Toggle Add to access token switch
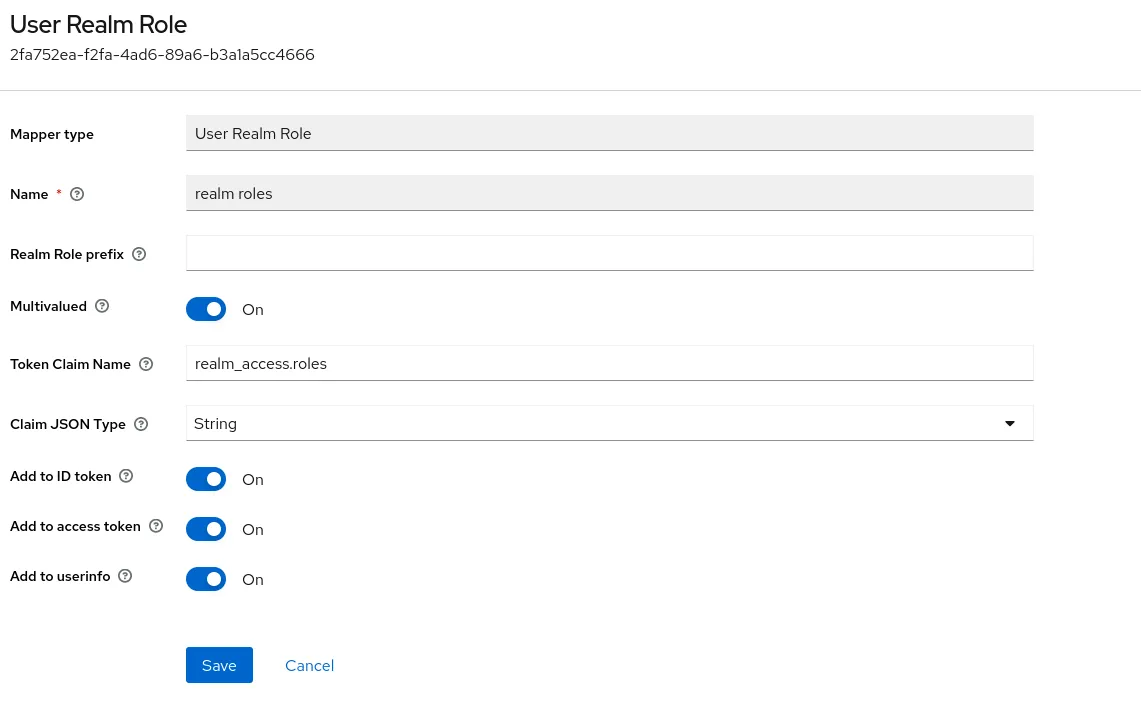This screenshot has height=708, width=1141. point(206,529)
